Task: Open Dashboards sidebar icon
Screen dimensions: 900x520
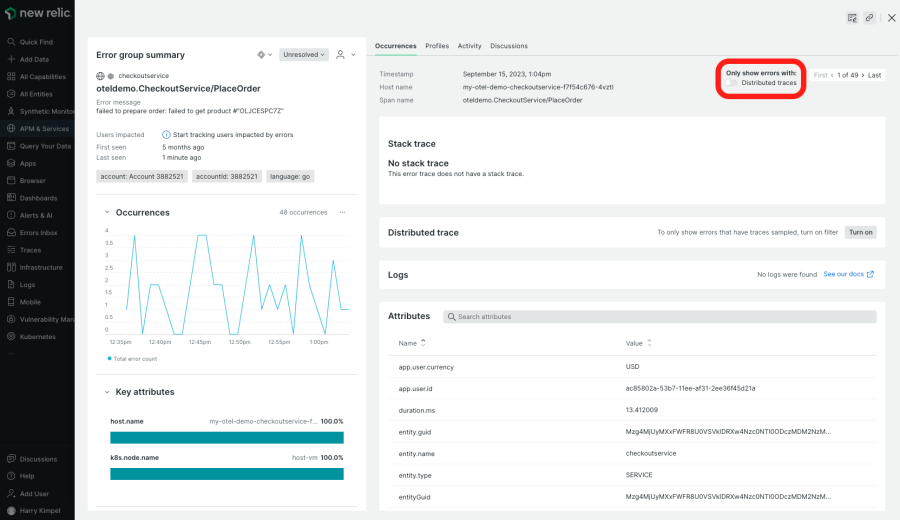Action: pyautogui.click(x=11, y=198)
